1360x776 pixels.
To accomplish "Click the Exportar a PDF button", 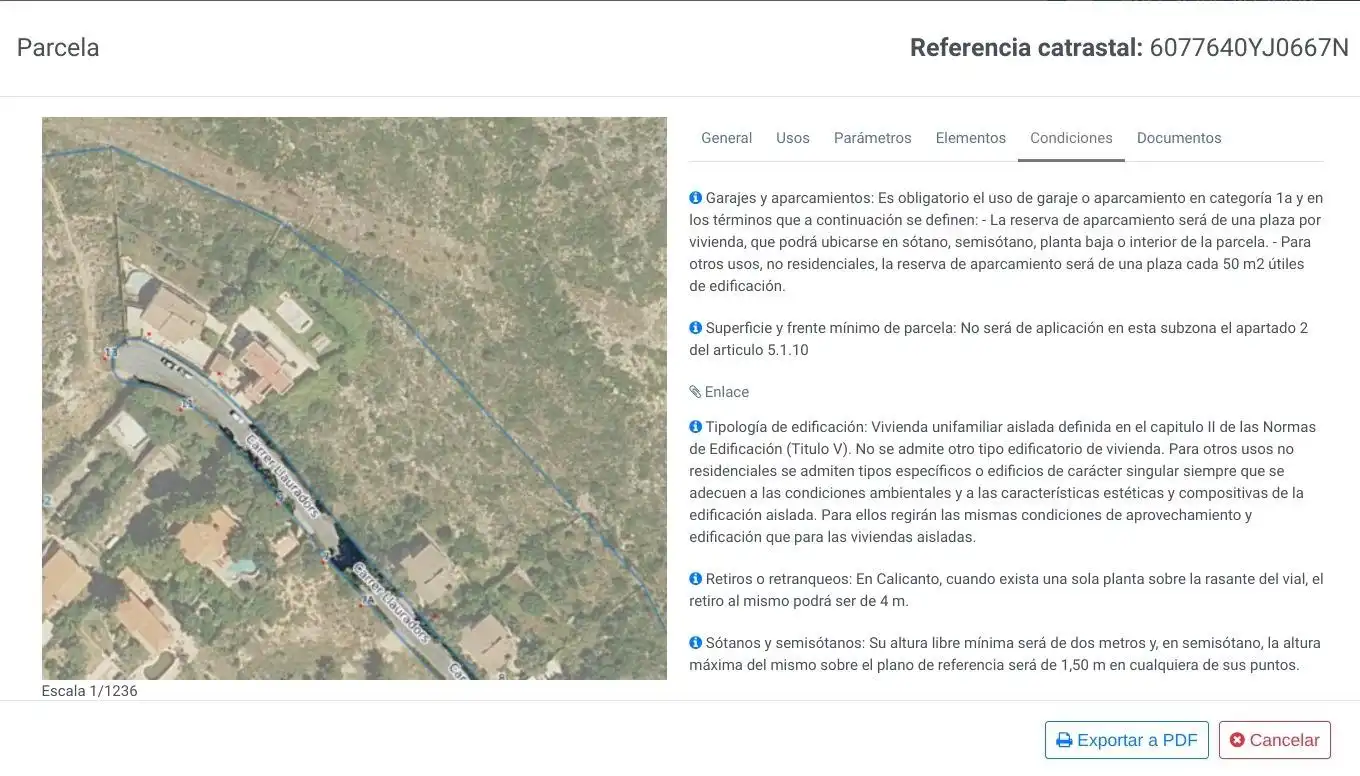I will (x=1127, y=740).
